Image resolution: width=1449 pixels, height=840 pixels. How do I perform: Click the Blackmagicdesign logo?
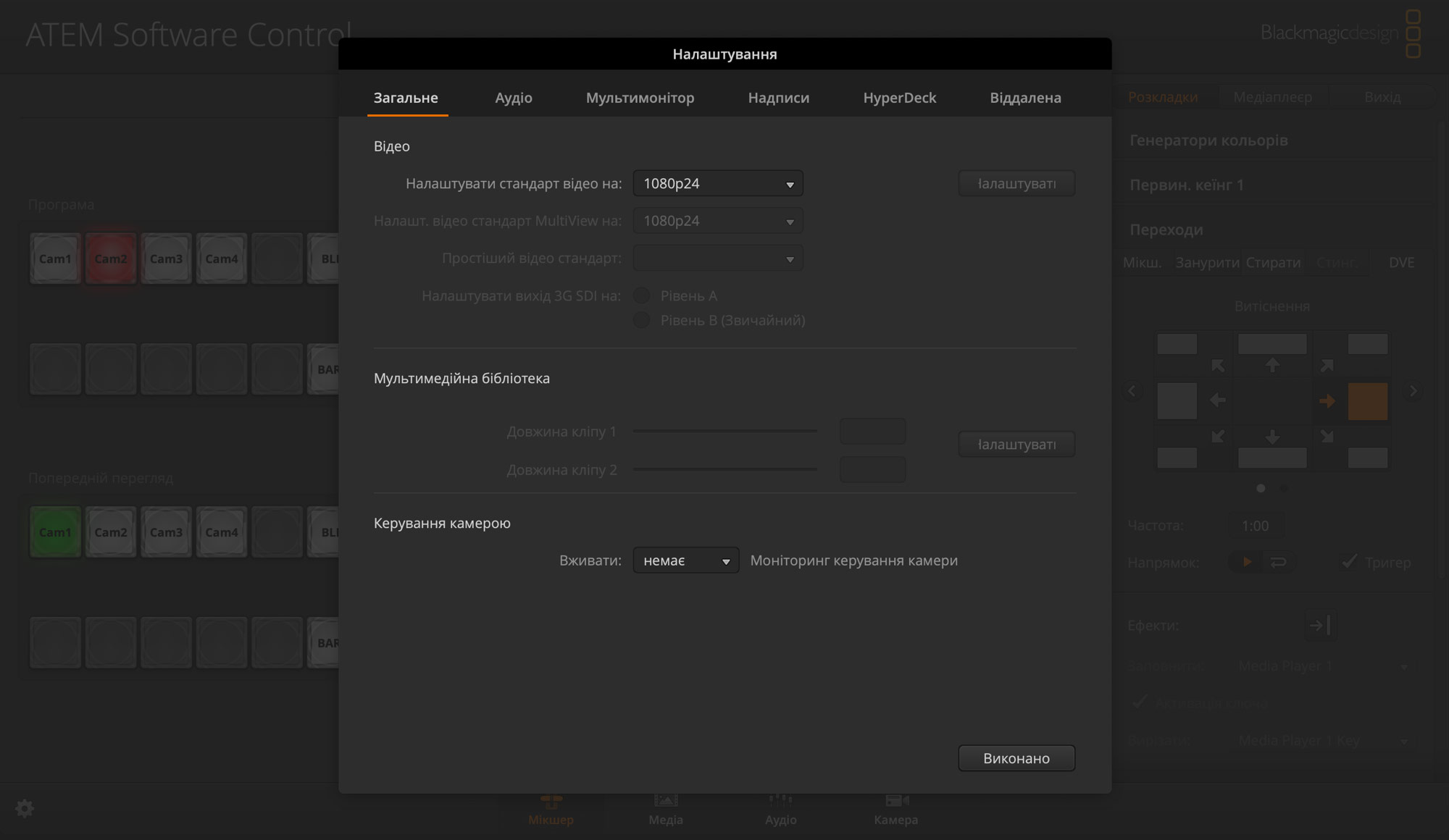(1340, 33)
